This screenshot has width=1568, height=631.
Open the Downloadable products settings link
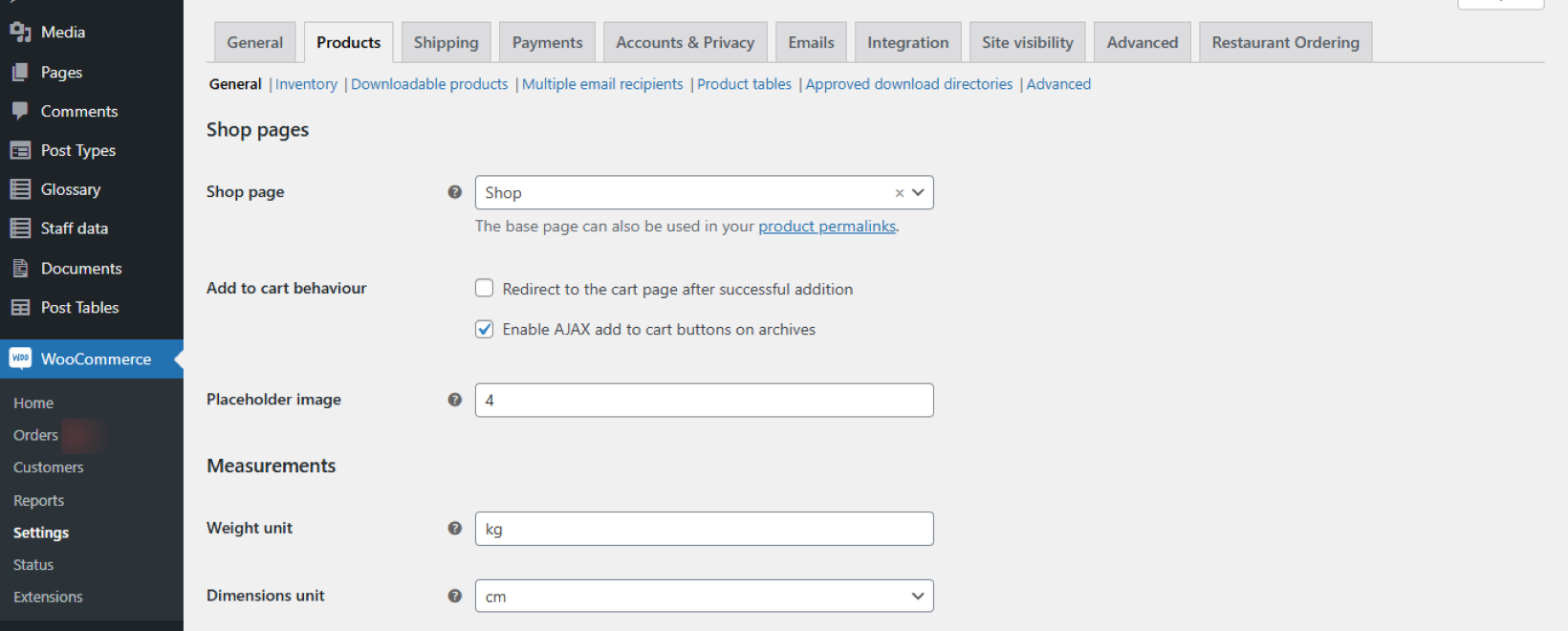(x=428, y=84)
